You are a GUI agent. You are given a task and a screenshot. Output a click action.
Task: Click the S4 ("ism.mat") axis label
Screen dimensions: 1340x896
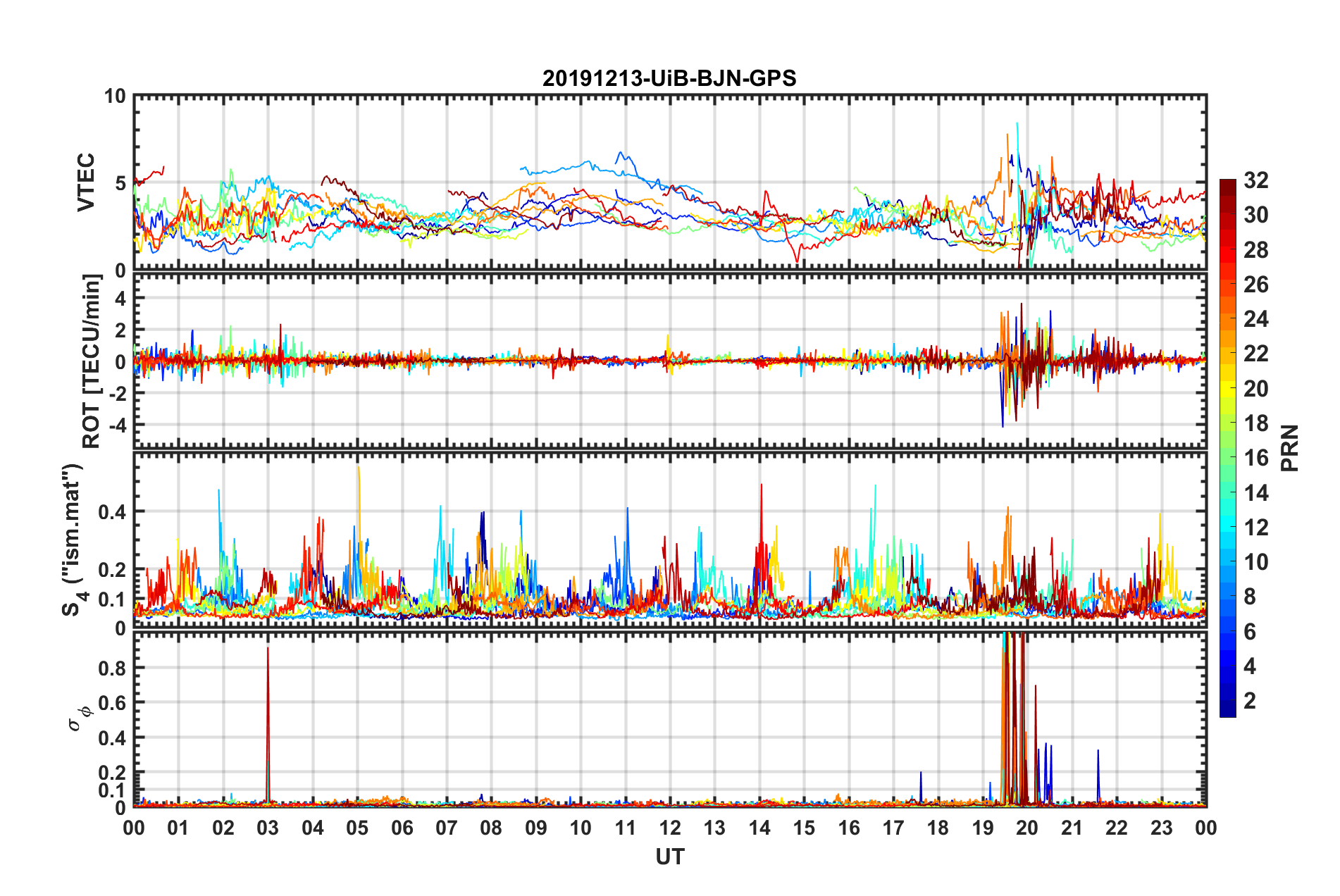[73, 540]
